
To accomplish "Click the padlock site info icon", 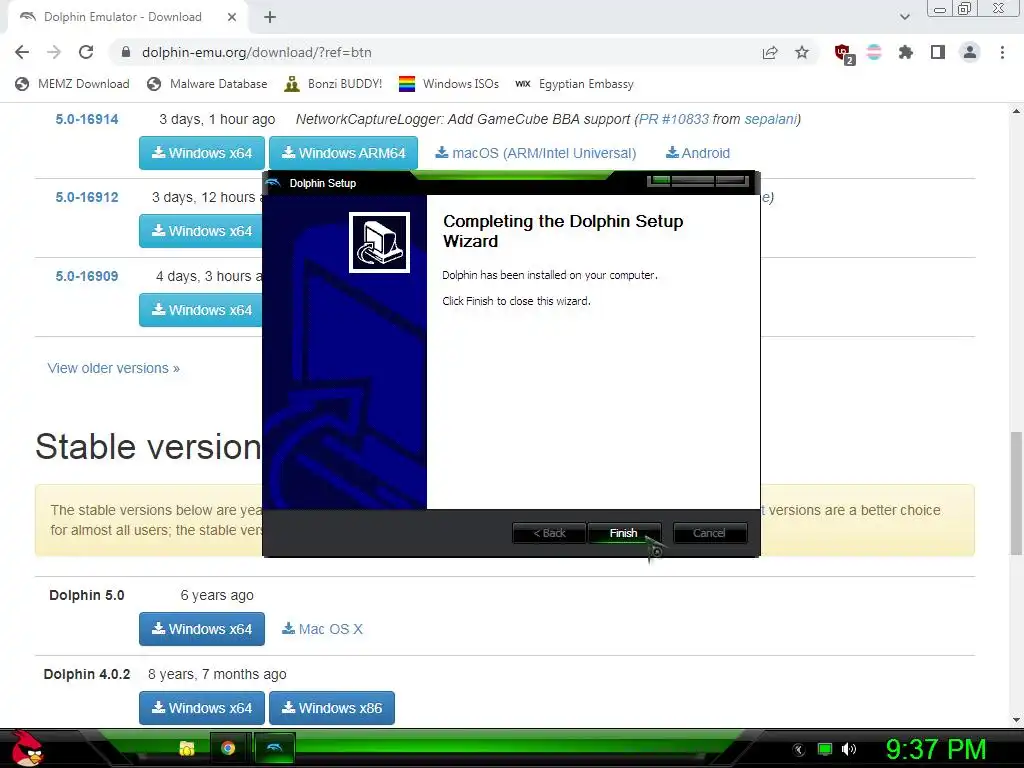I will click(126, 52).
